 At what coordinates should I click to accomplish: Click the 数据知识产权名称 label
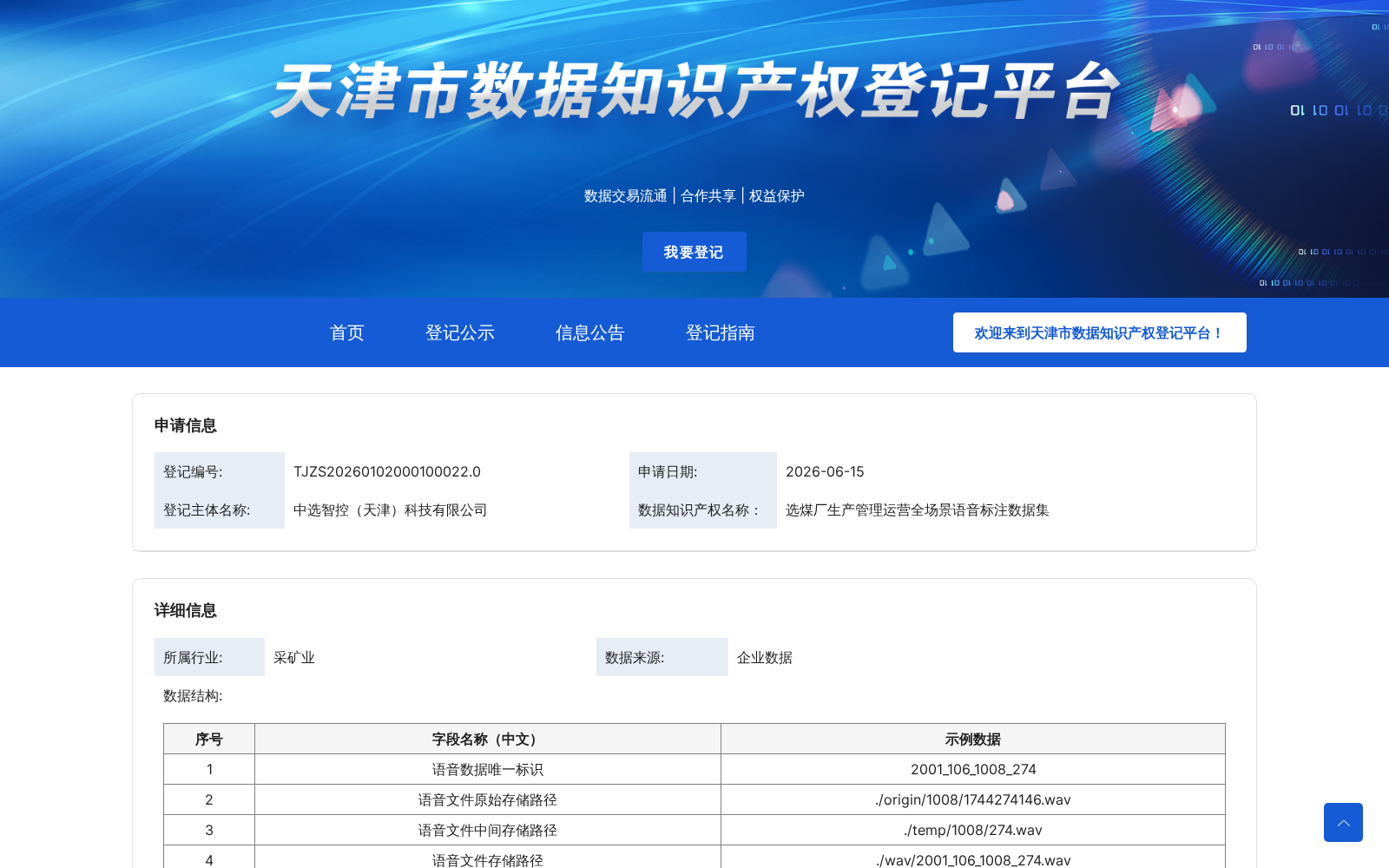699,510
